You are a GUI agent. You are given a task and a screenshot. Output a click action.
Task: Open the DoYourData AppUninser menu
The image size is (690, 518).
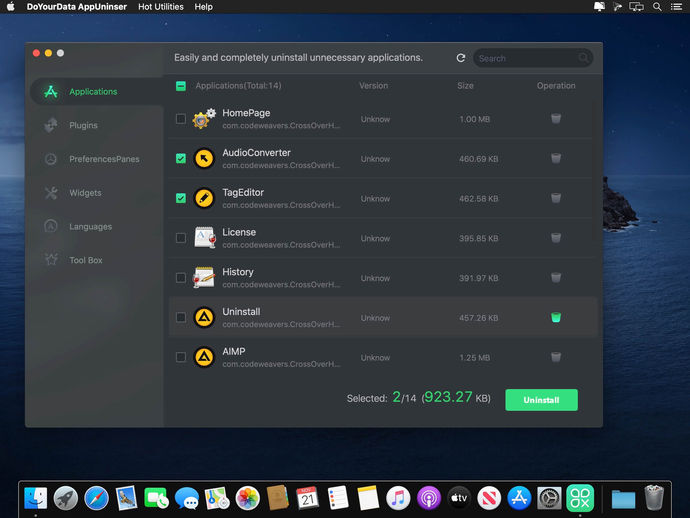click(77, 7)
